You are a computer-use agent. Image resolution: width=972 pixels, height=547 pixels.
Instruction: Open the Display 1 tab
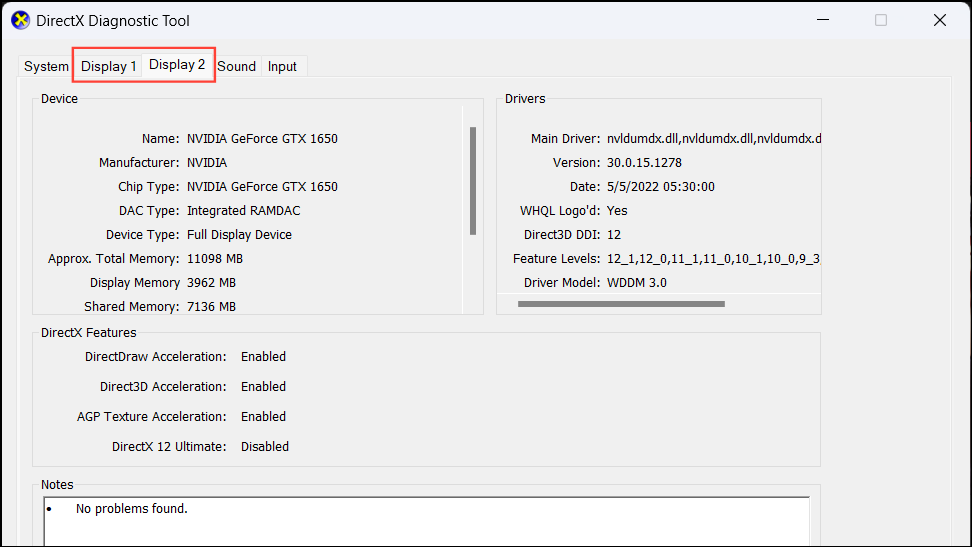click(x=108, y=66)
